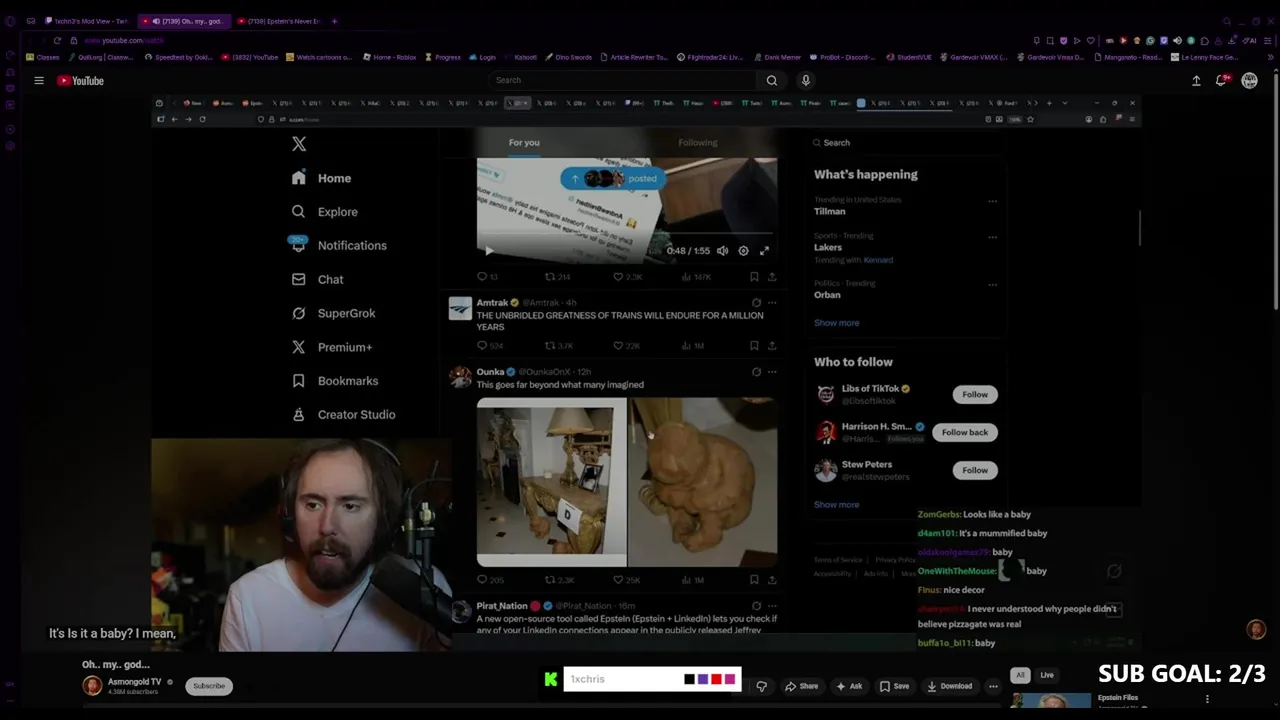Select the Live filter chip
Screen dimensions: 1280x720
(x=1047, y=675)
